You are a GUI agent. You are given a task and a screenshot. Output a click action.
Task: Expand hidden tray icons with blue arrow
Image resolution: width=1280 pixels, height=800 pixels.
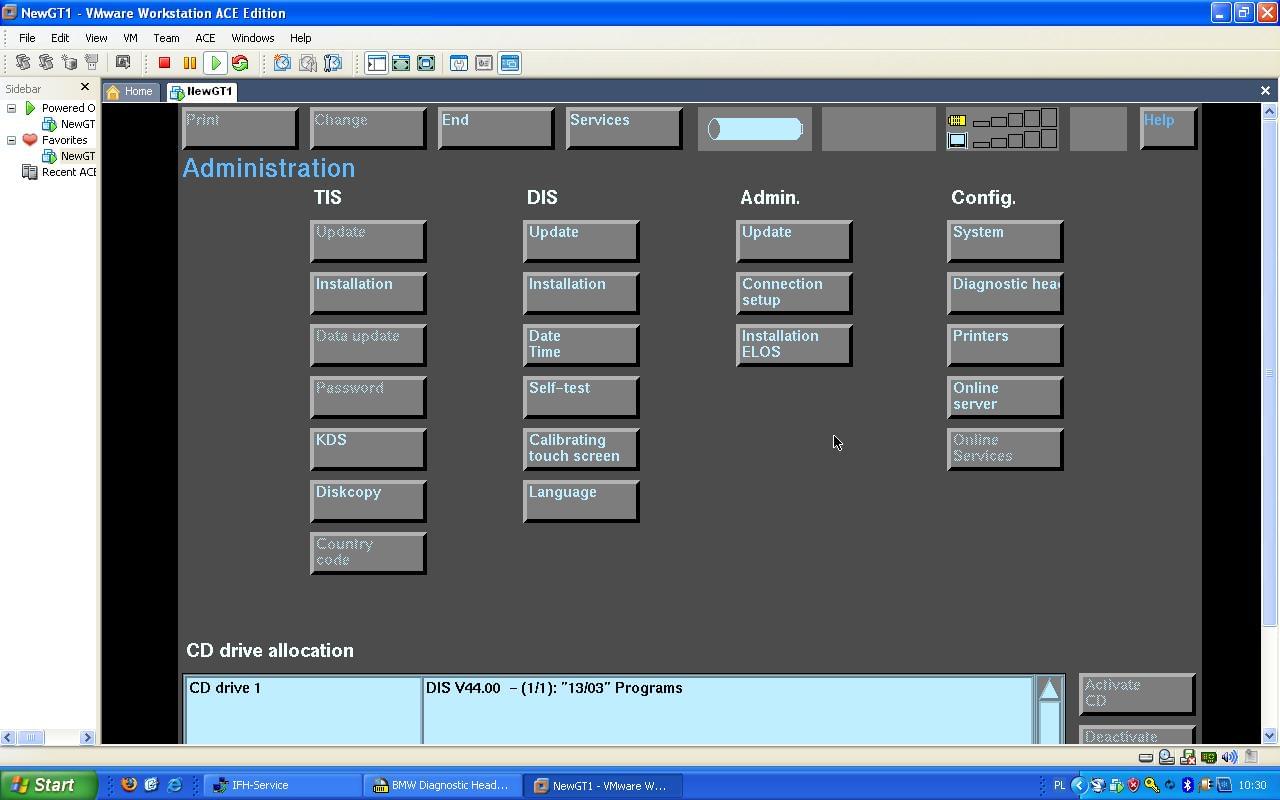click(x=1078, y=785)
